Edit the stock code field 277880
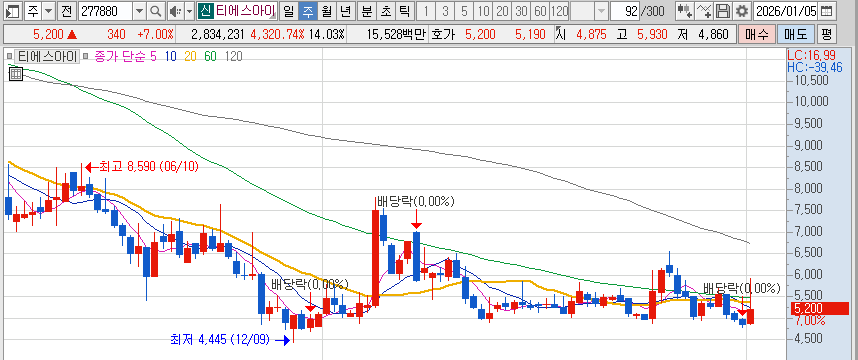 (105, 10)
